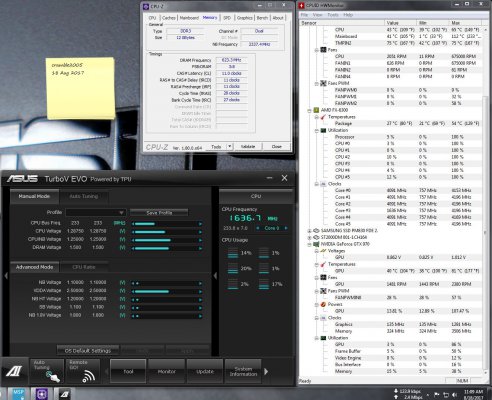This screenshot has height=400, width=492.
Task: Open the Monitor section in AI Suite
Action: click(x=166, y=371)
